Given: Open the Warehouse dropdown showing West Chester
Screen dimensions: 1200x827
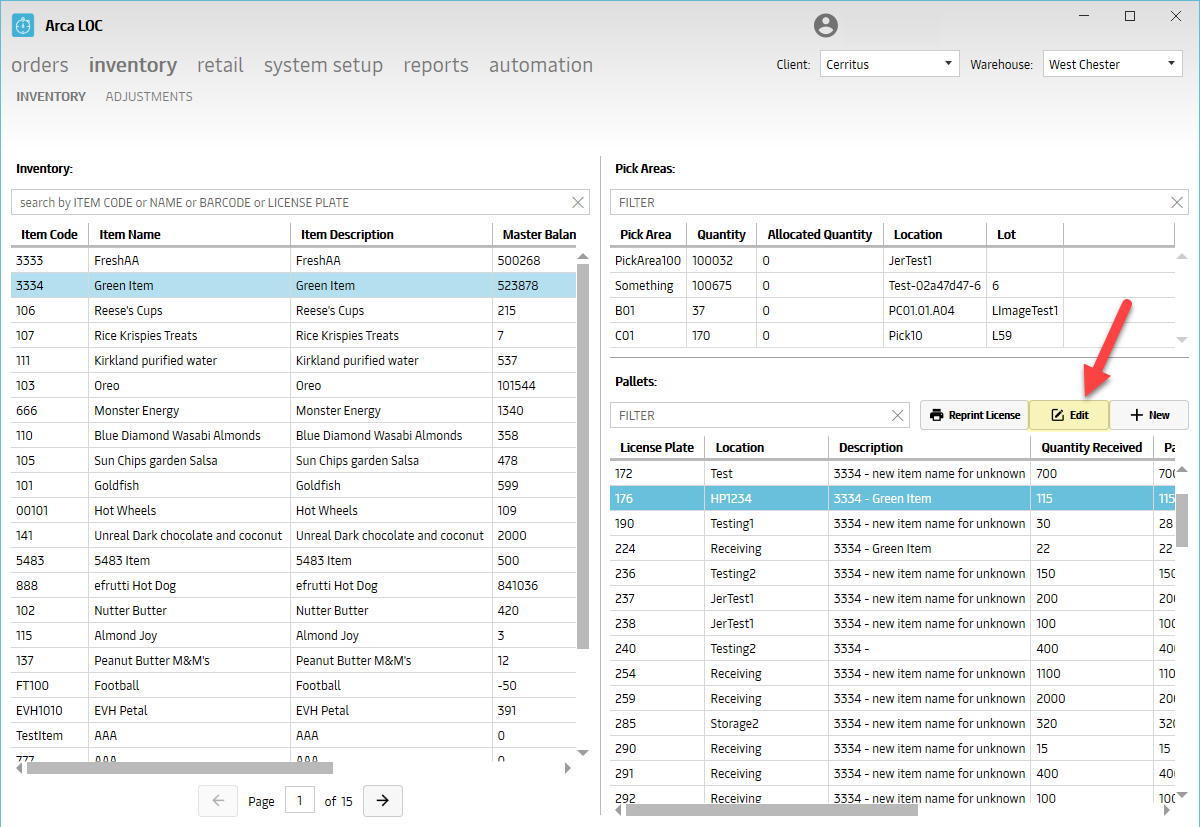Looking at the screenshot, I should click(x=1112, y=64).
